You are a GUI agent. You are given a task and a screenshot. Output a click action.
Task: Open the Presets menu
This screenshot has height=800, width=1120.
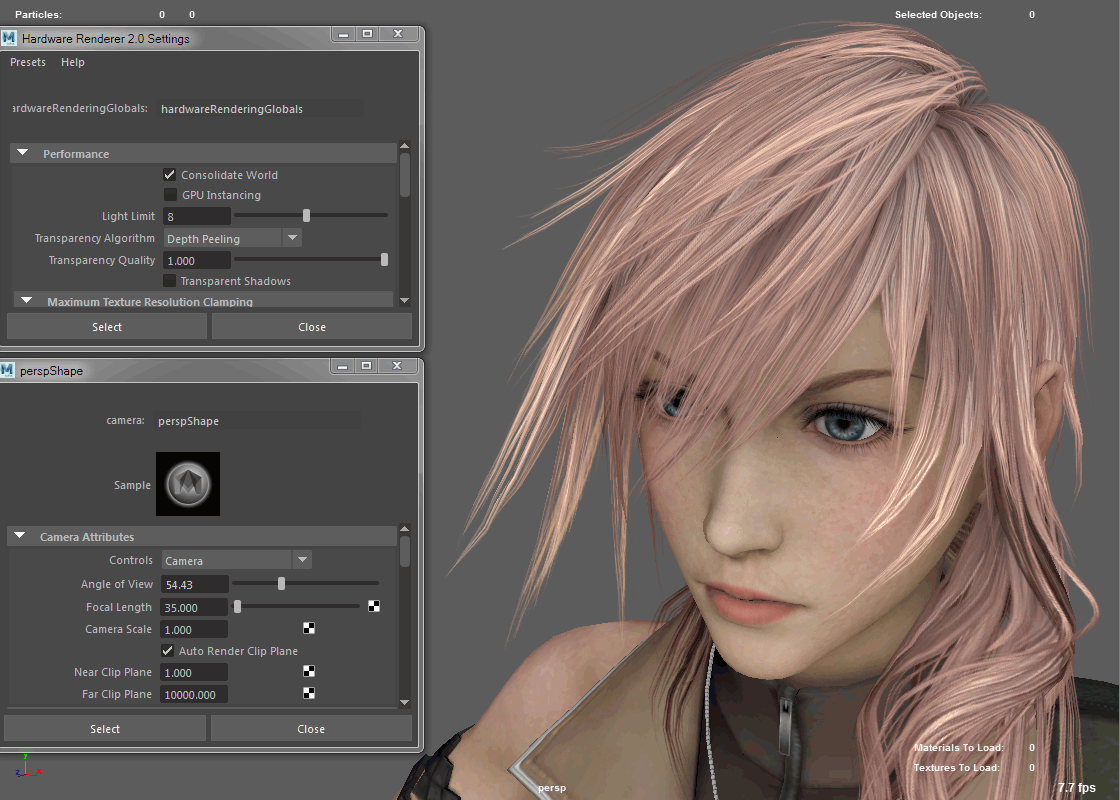[x=28, y=62]
